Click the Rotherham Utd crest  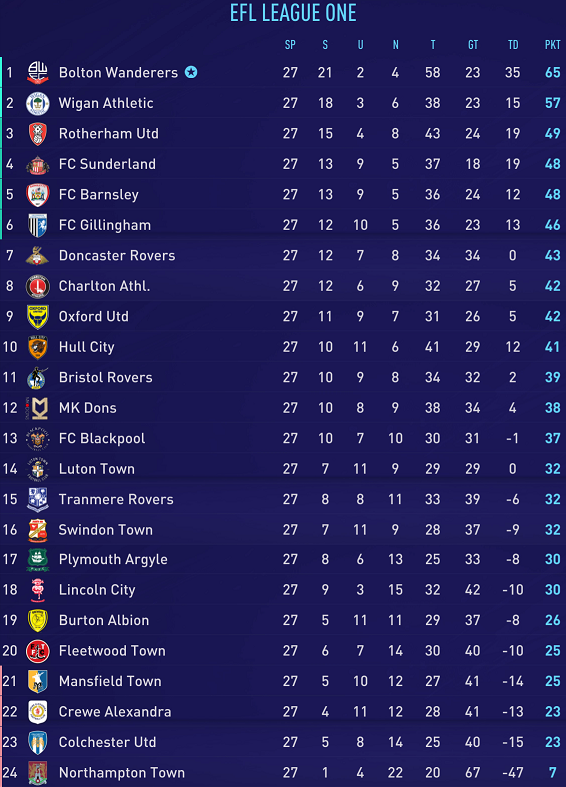click(x=38, y=134)
